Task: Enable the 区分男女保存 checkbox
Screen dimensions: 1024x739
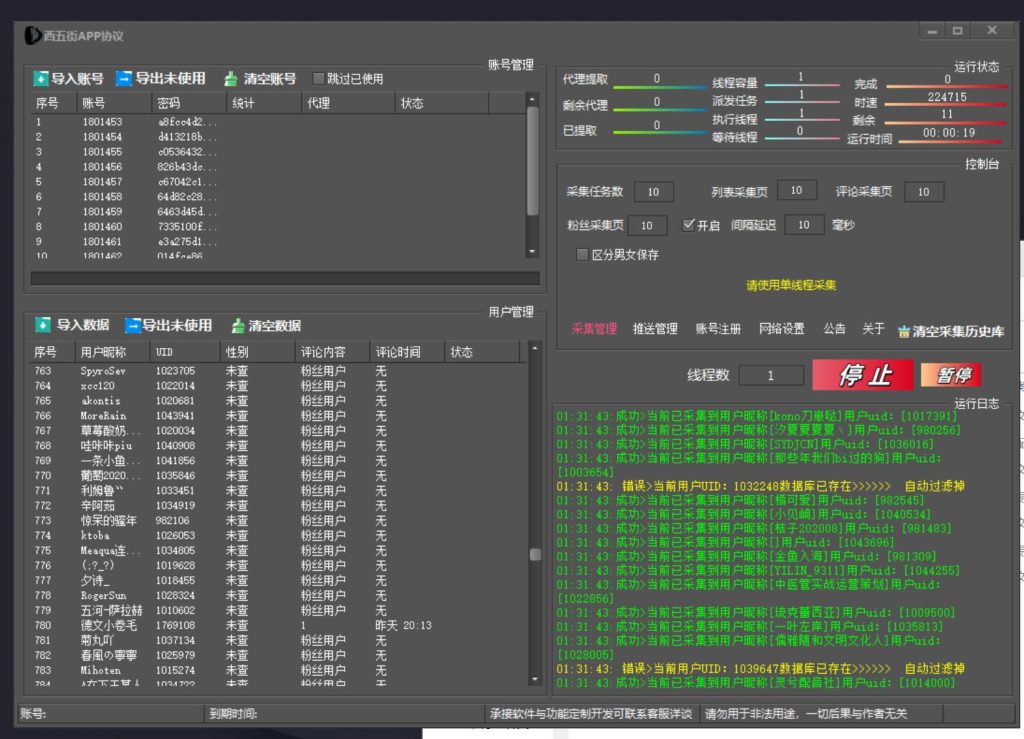Action: (x=582, y=254)
